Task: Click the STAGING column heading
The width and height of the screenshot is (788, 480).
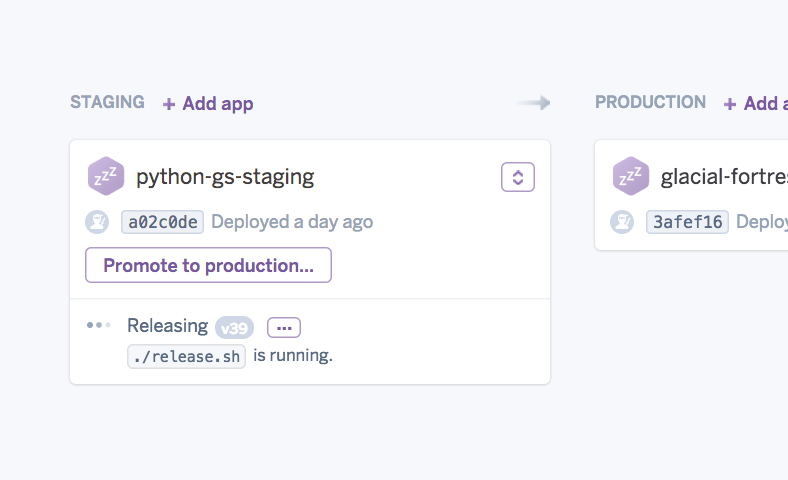Action: tap(107, 102)
